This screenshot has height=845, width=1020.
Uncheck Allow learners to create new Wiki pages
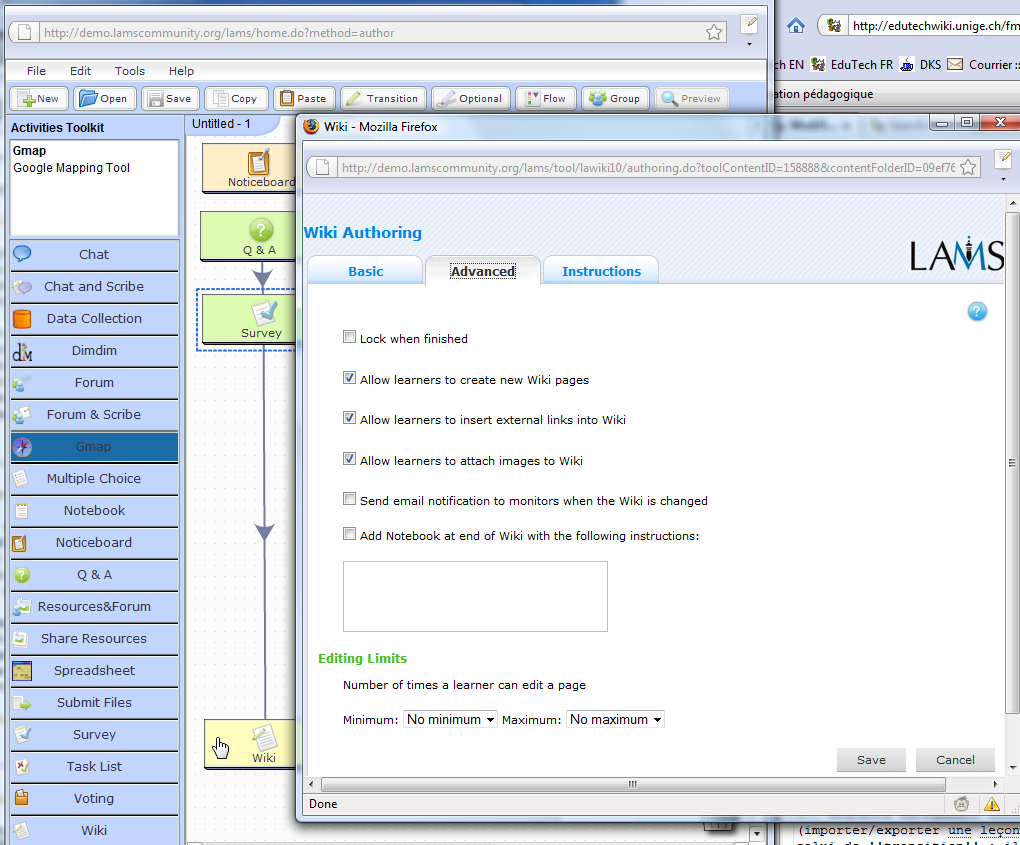(349, 378)
